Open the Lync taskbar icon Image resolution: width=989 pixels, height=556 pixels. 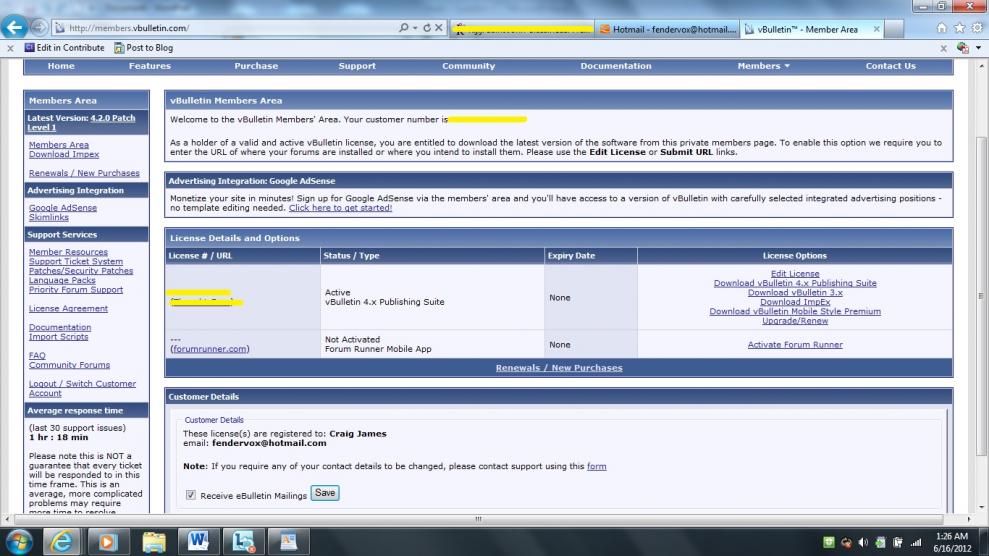[243, 541]
